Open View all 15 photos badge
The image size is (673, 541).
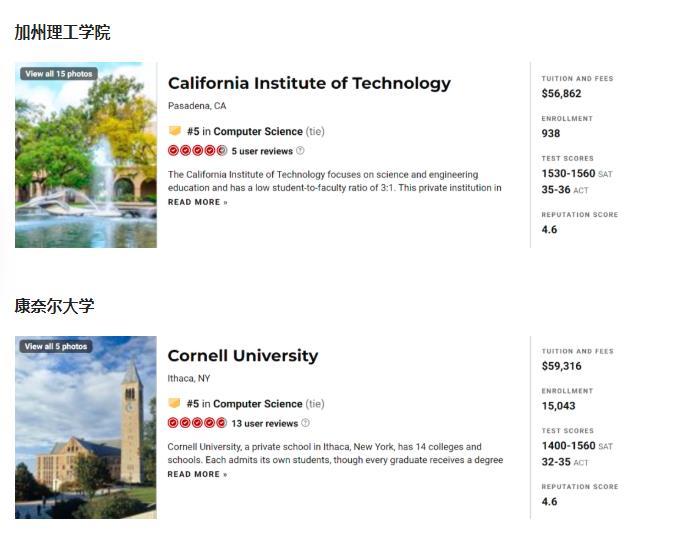click(x=59, y=74)
